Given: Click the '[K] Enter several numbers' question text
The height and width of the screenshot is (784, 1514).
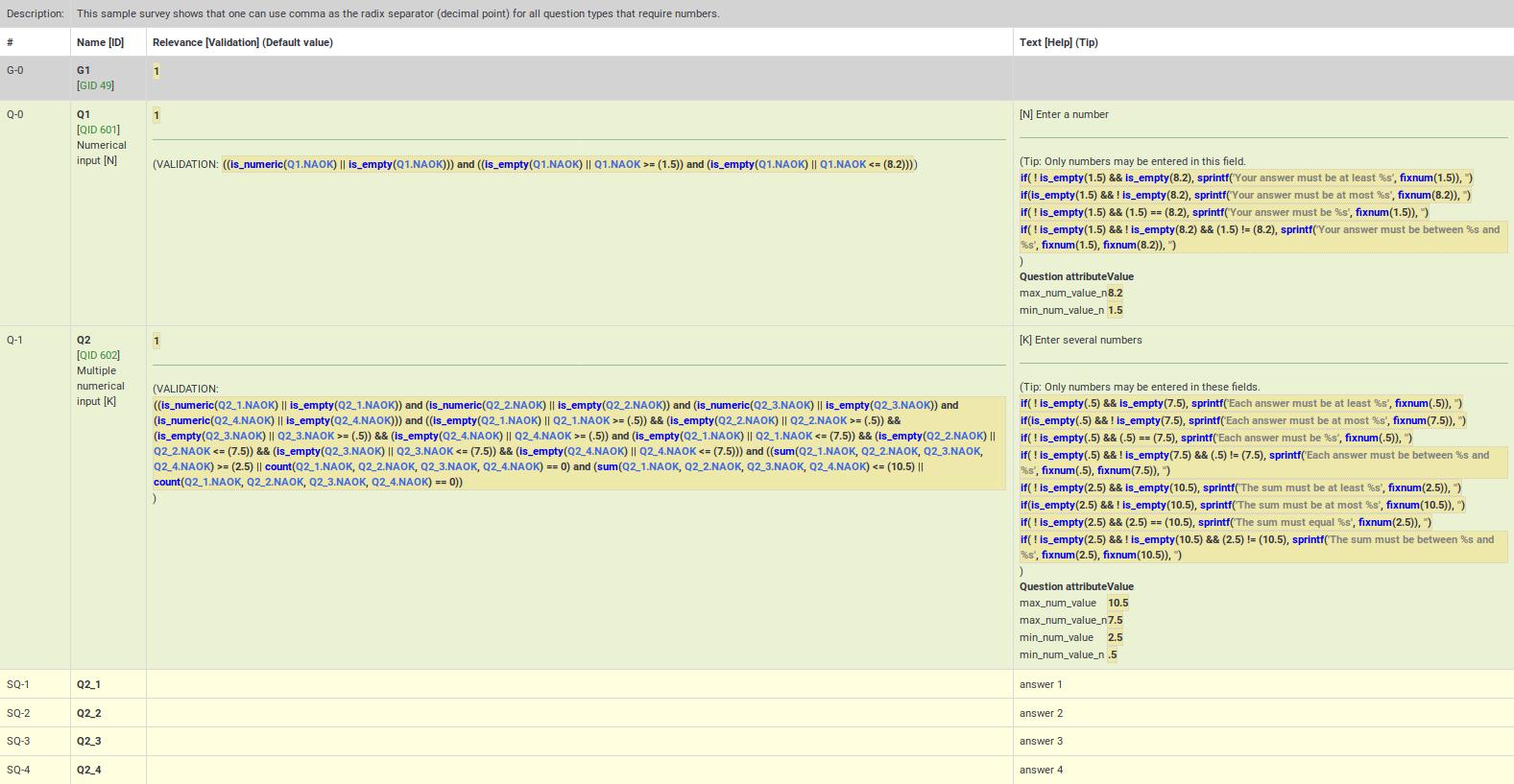Looking at the screenshot, I should click(x=1080, y=340).
